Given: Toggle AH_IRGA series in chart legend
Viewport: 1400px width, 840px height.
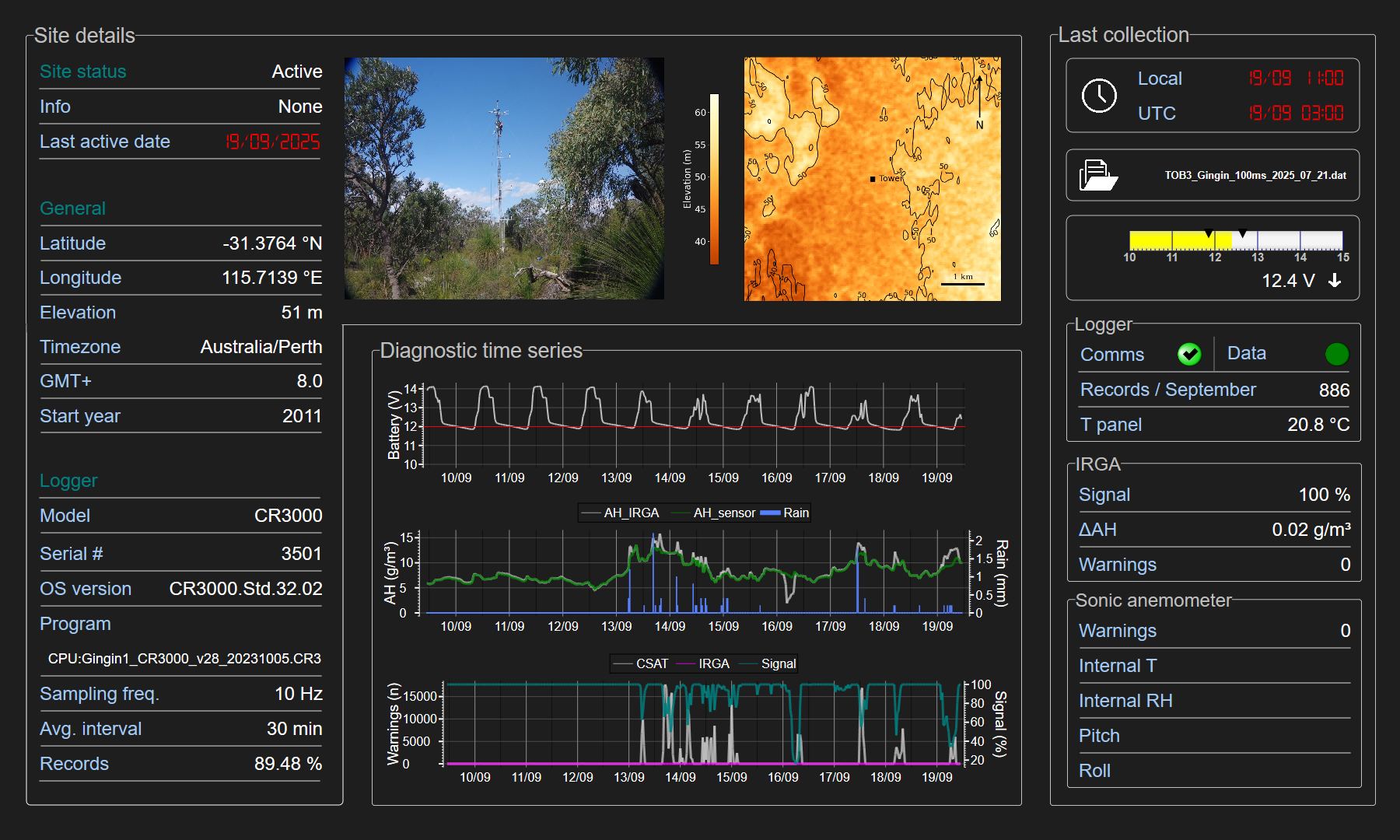Looking at the screenshot, I should 621,513.
